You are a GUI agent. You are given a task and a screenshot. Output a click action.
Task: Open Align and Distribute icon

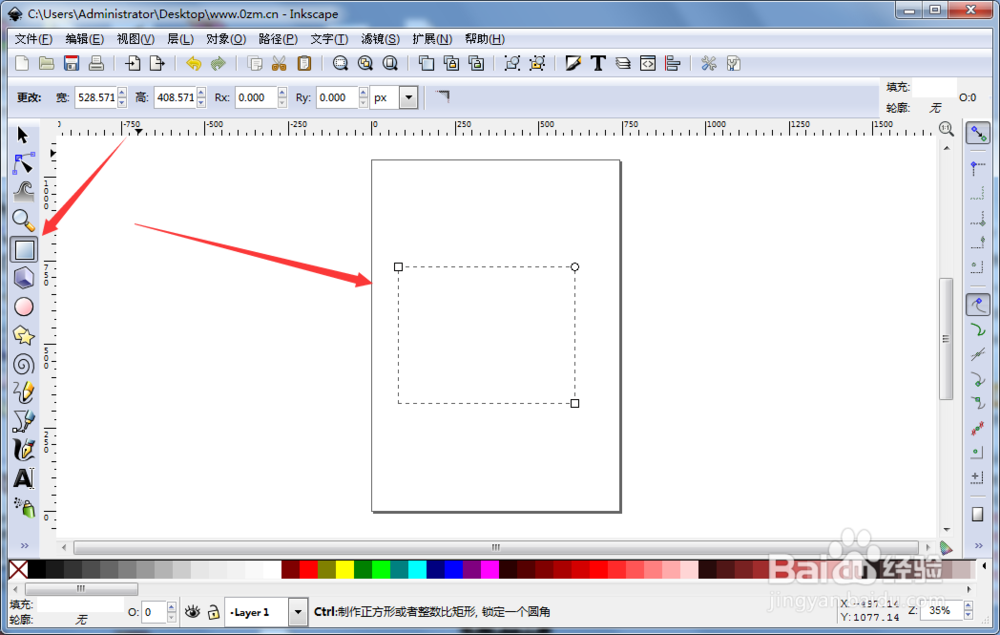672,63
